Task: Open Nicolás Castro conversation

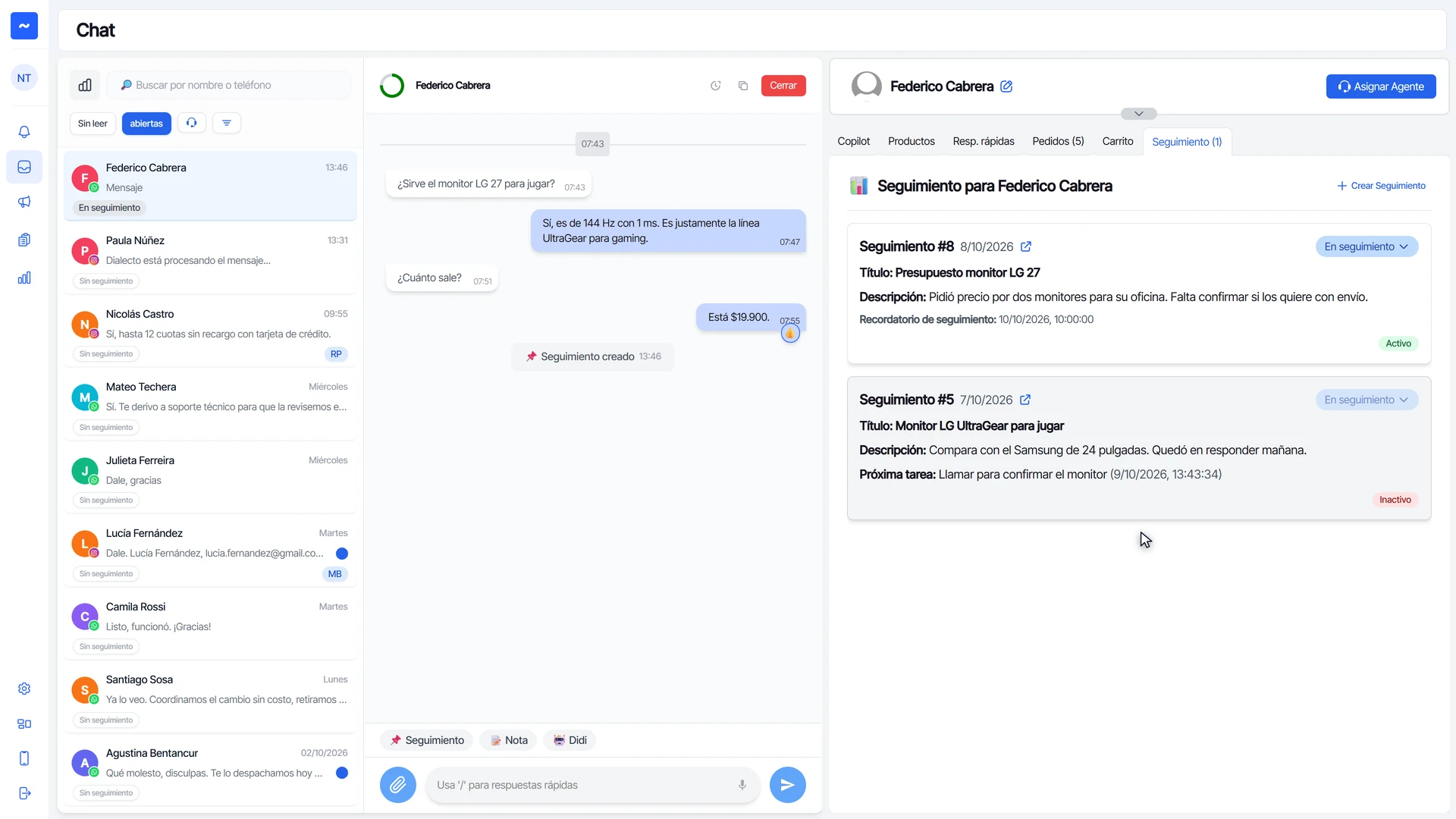Action: coord(210,333)
